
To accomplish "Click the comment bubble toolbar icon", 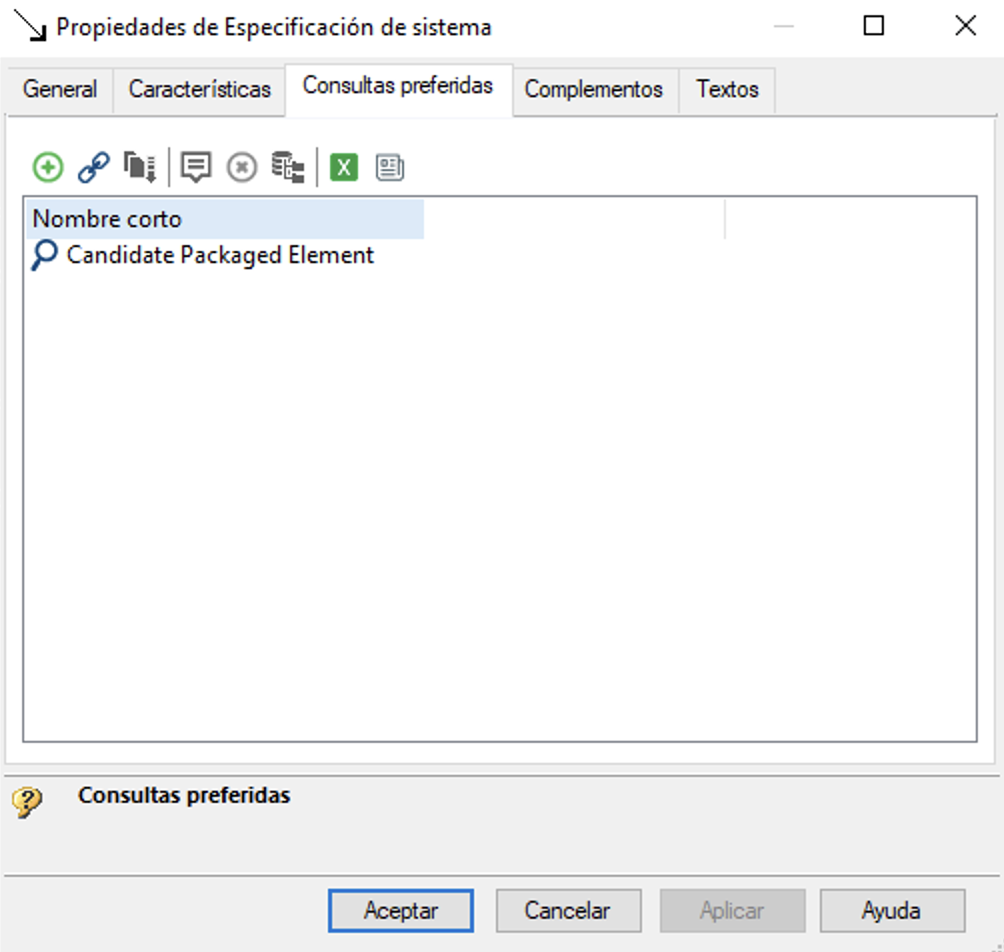I will coord(196,168).
